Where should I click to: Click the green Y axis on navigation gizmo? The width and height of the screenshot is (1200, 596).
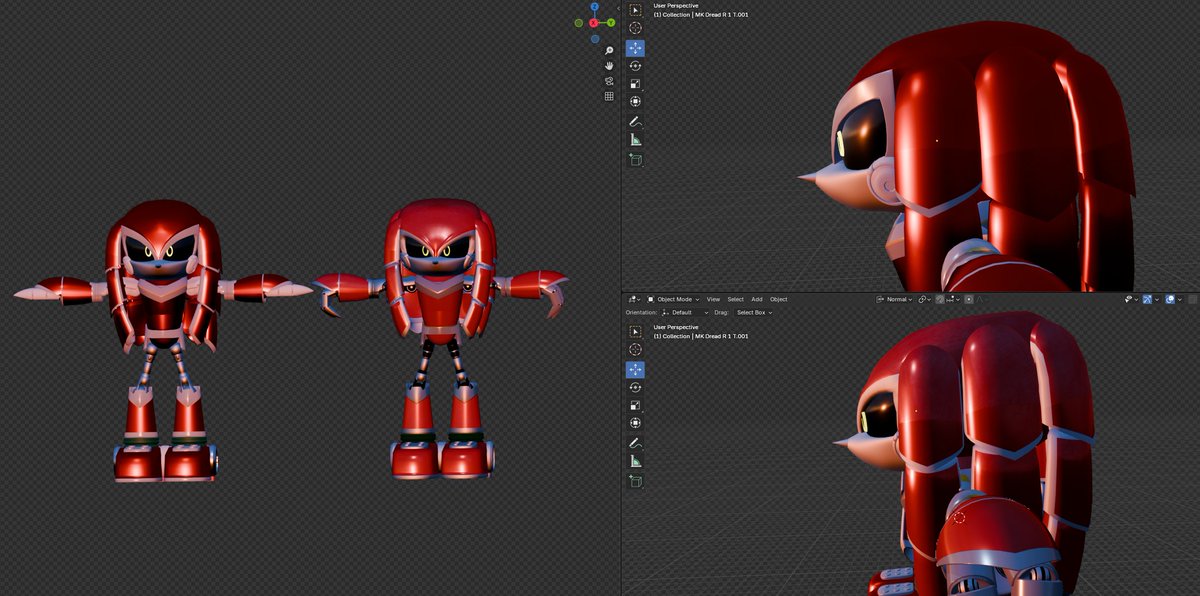coord(611,23)
